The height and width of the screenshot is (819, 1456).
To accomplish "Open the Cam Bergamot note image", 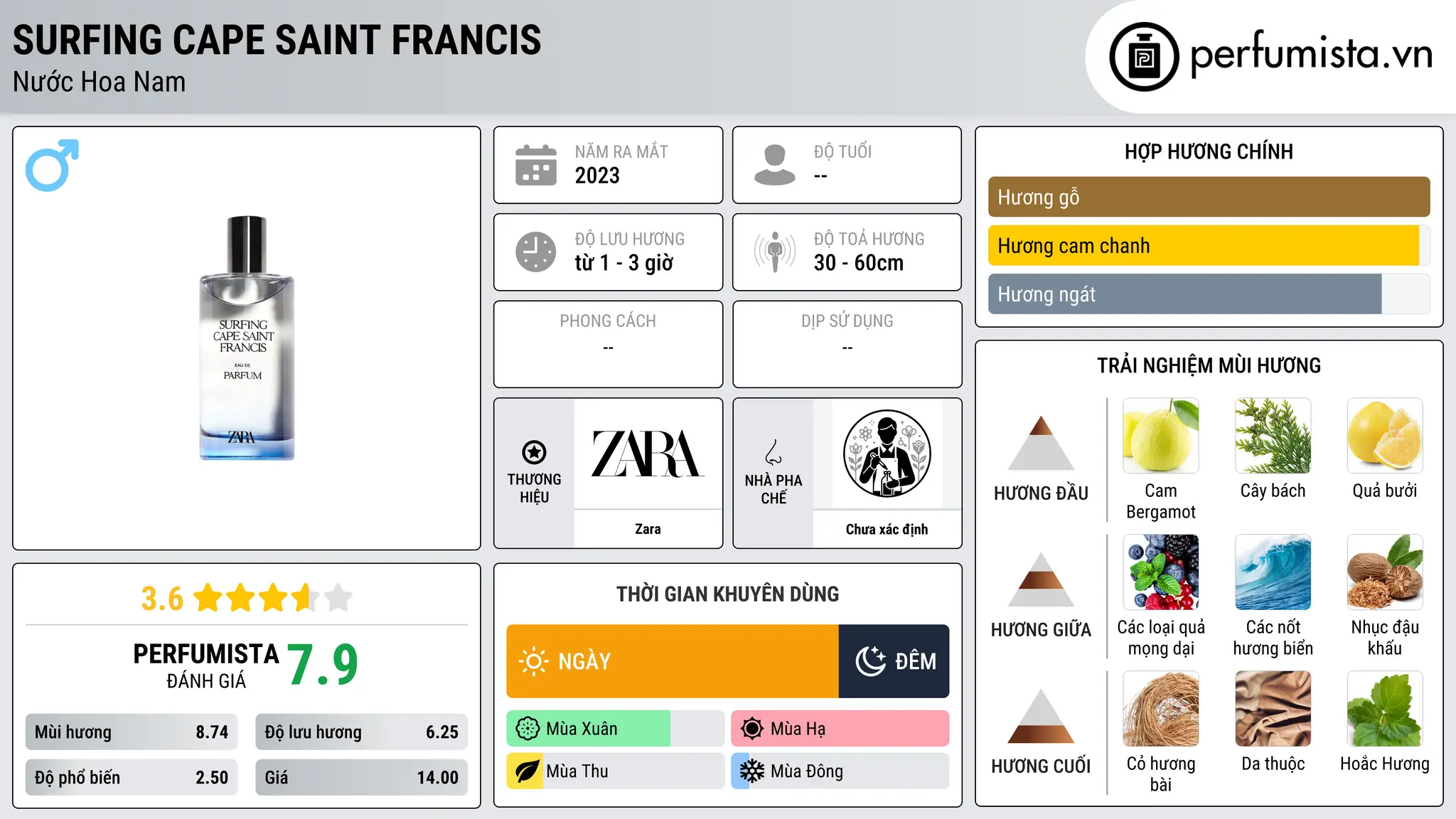I will [x=1161, y=436].
